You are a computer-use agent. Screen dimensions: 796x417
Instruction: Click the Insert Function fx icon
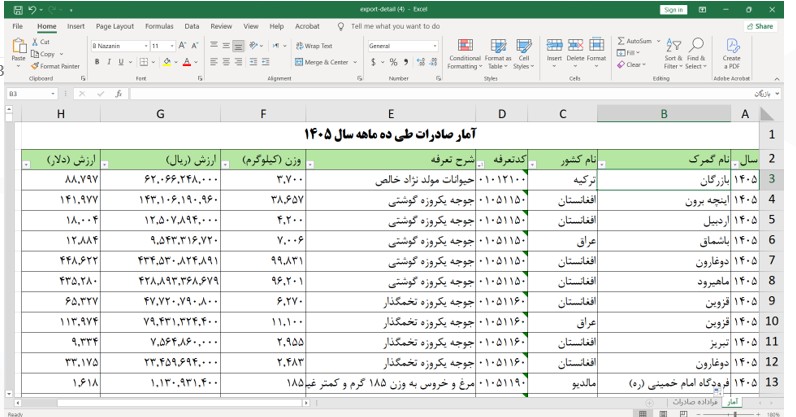[x=118, y=94]
